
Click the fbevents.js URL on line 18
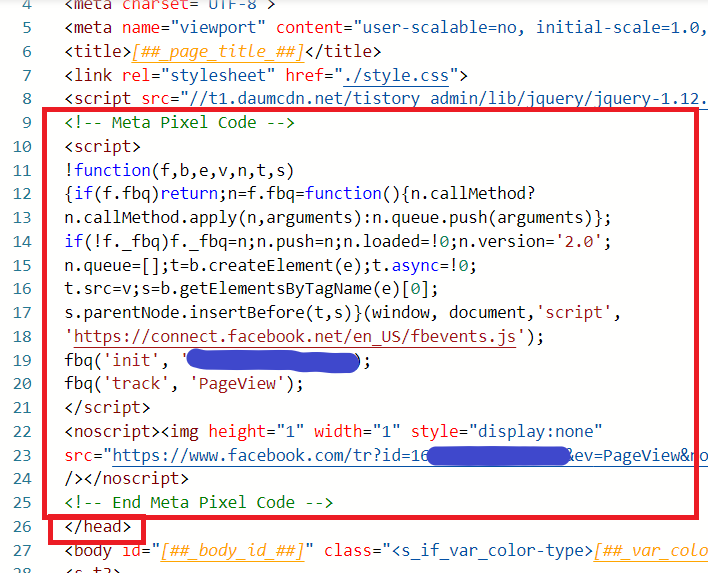tap(294, 336)
